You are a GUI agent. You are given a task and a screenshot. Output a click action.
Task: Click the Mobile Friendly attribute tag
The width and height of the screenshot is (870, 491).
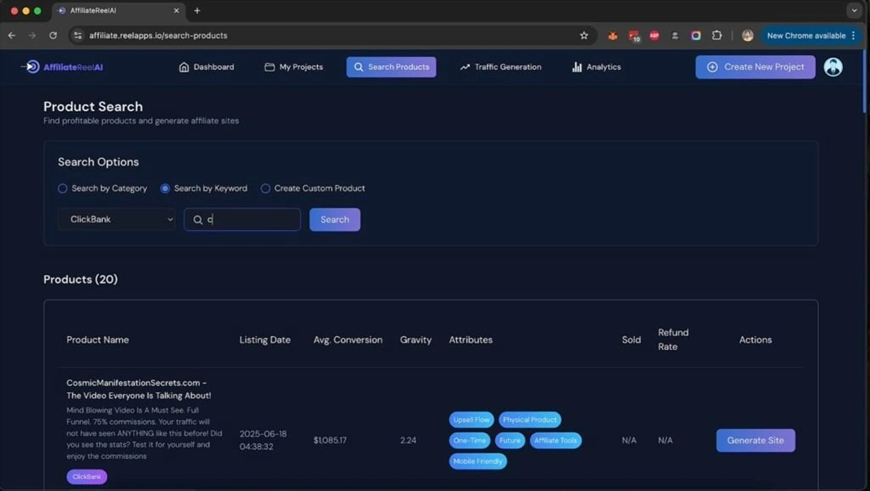tap(478, 461)
